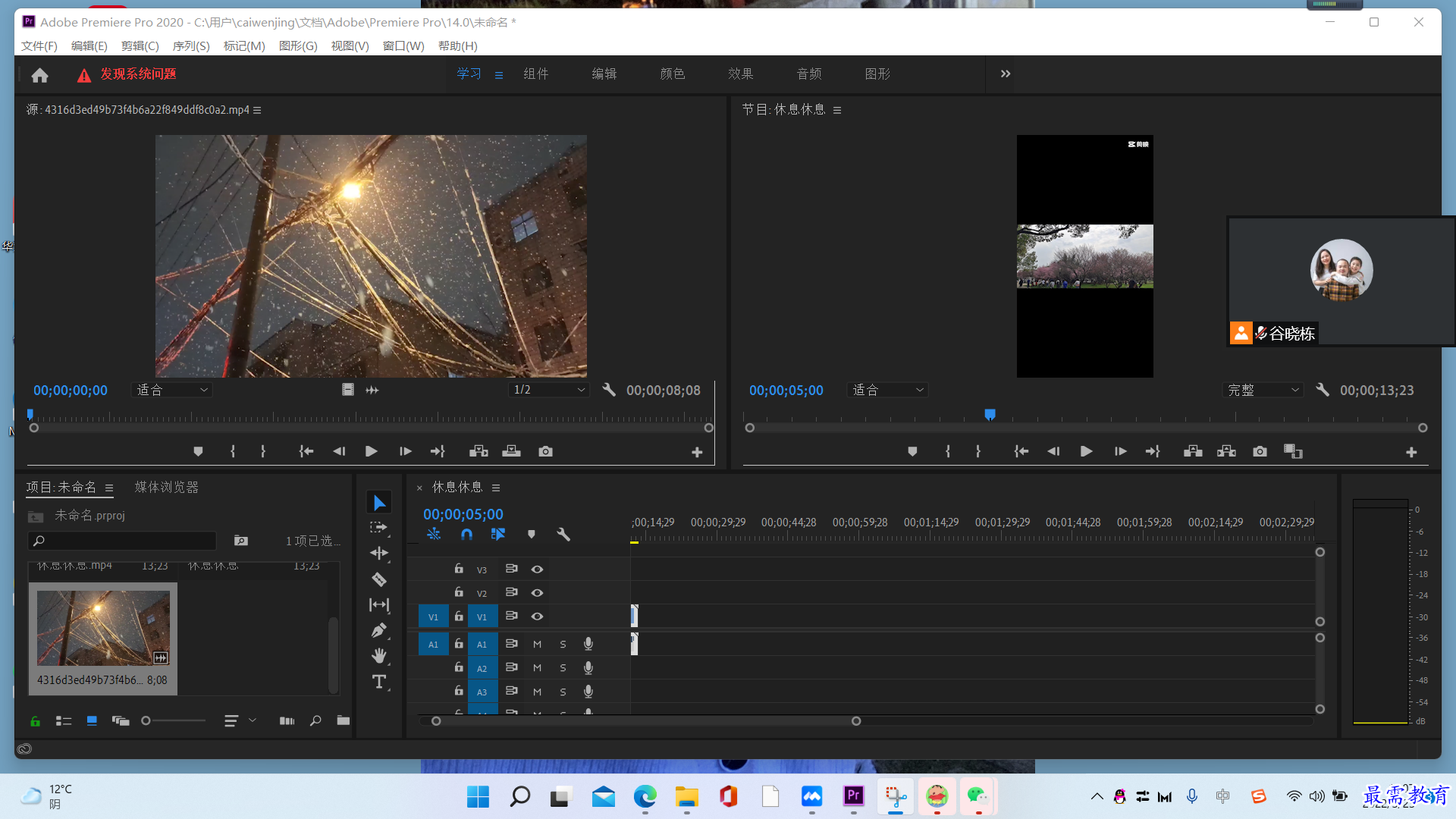Play the program monitor sequence
The height and width of the screenshot is (819, 1456).
pyautogui.click(x=1086, y=451)
